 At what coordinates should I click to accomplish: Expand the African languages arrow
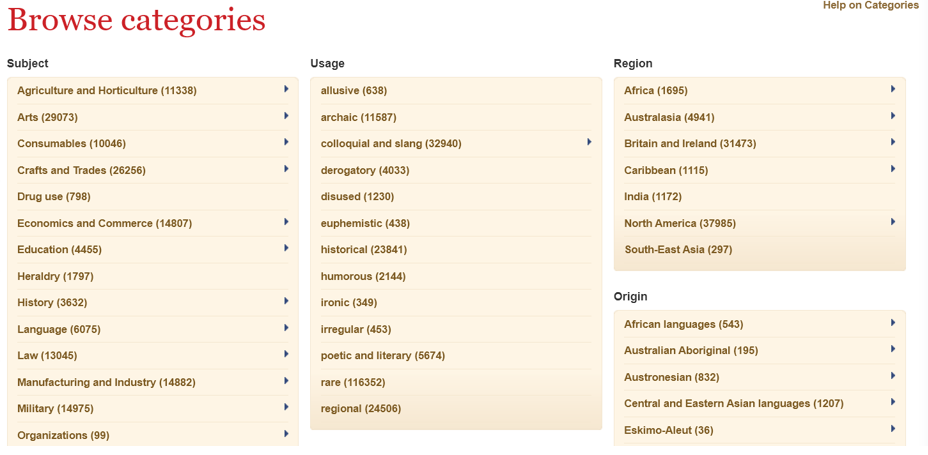892,322
